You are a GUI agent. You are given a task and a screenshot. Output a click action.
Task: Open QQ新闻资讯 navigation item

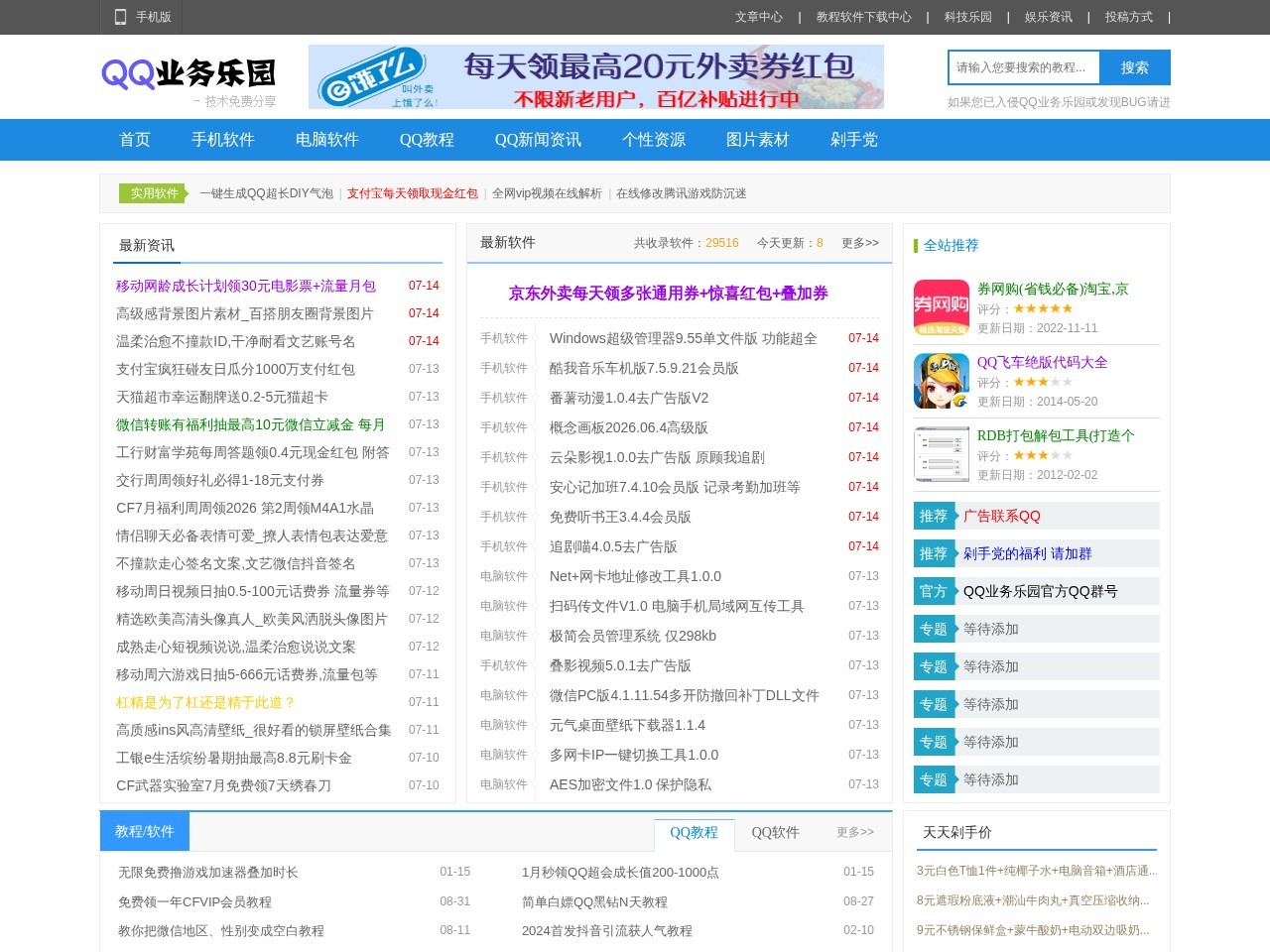pyautogui.click(x=538, y=140)
